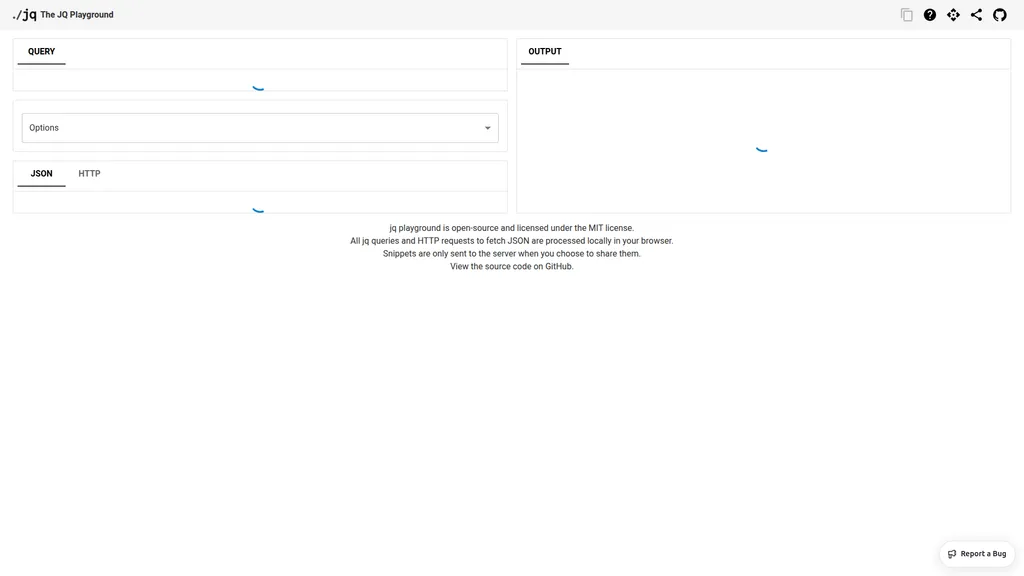Click The JQ Playground title
The image size is (1024, 576).
77,14
